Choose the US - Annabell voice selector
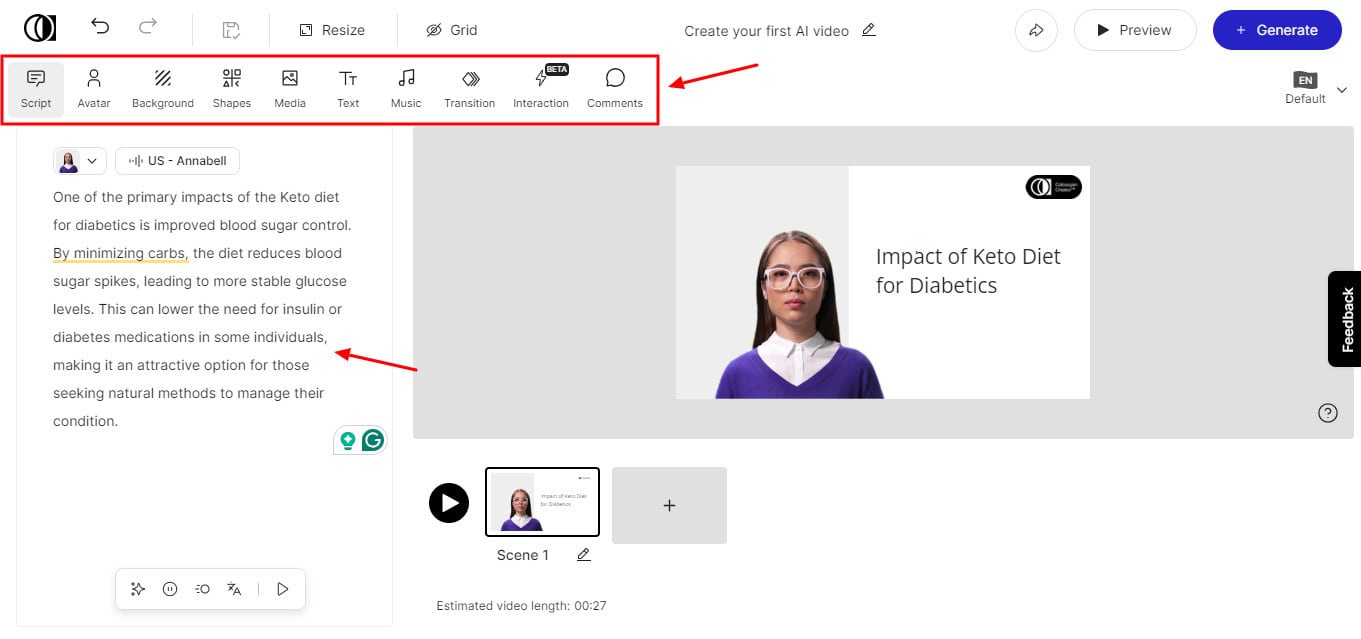This screenshot has height=639, width=1361. tap(177, 161)
